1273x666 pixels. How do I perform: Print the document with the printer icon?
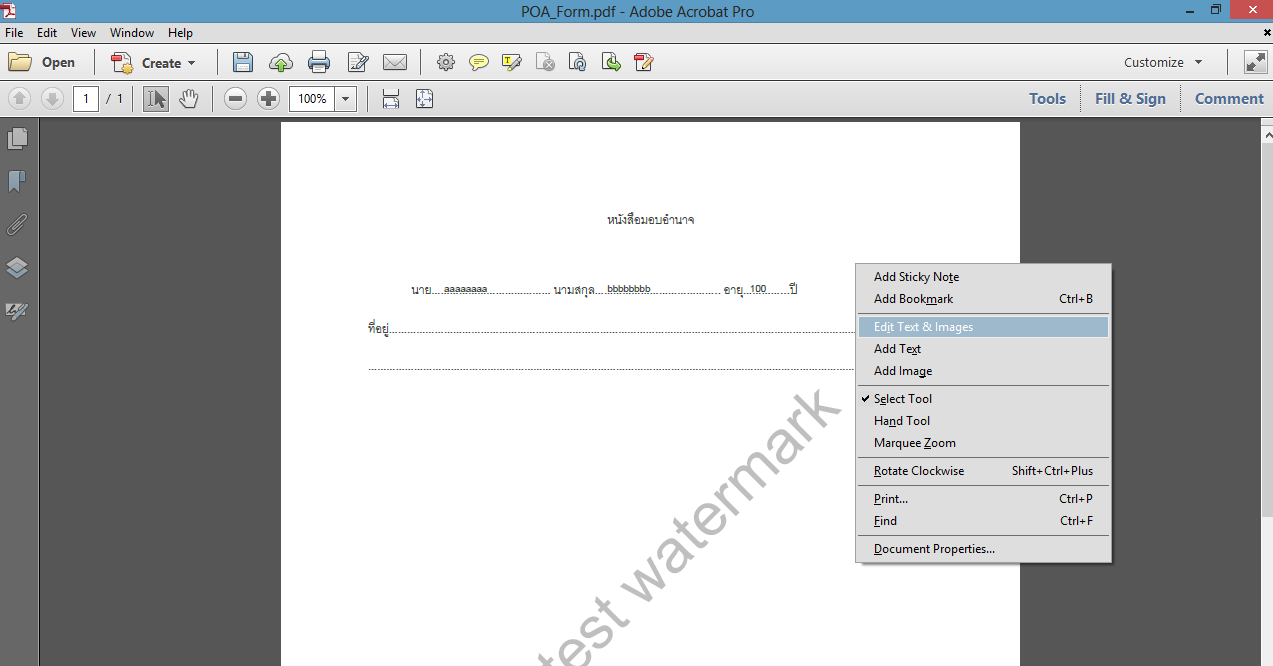[319, 62]
